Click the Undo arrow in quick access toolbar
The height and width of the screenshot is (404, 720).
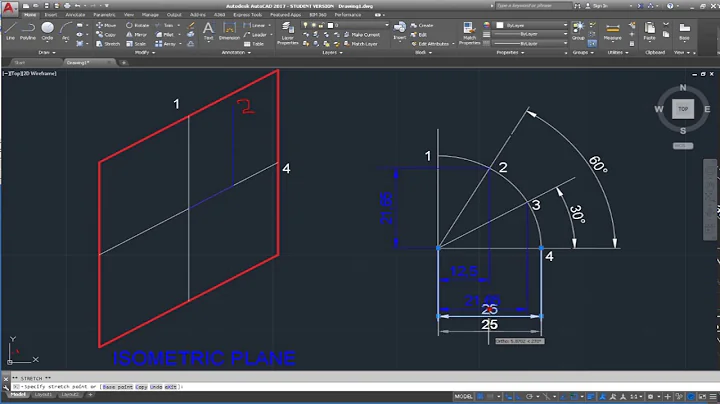tap(78, 6)
